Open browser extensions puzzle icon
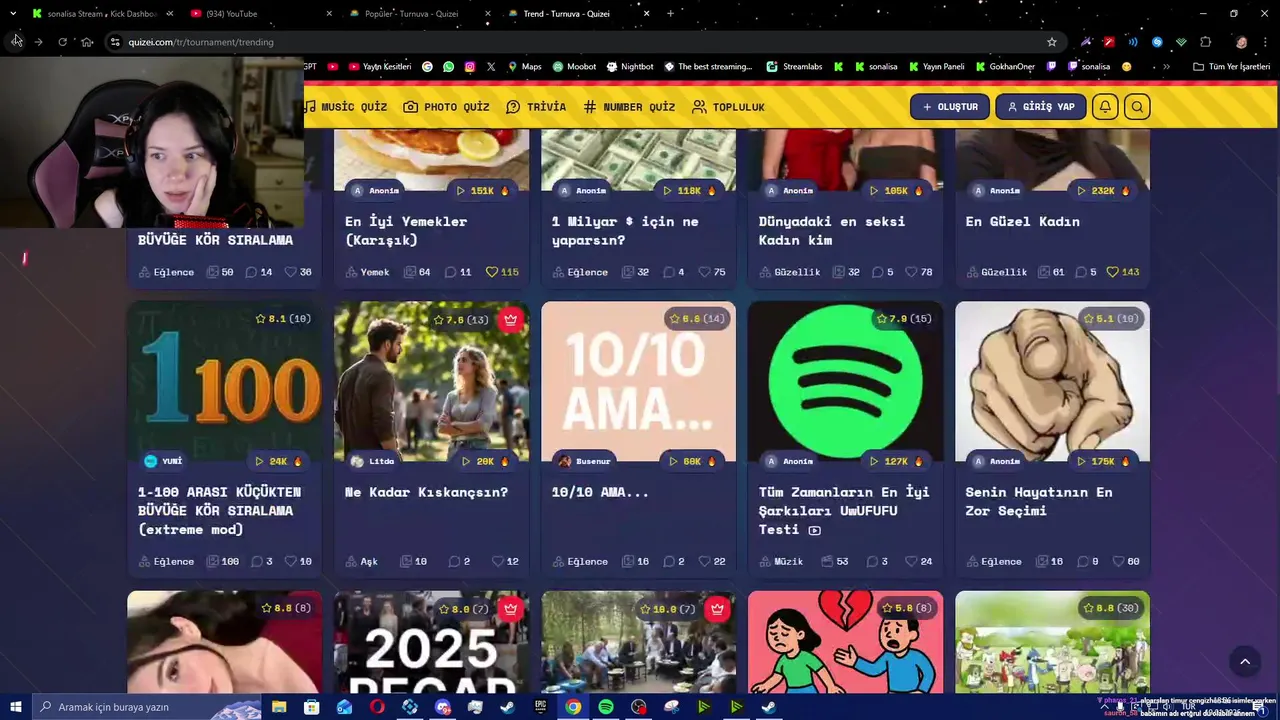 [x=1205, y=42]
